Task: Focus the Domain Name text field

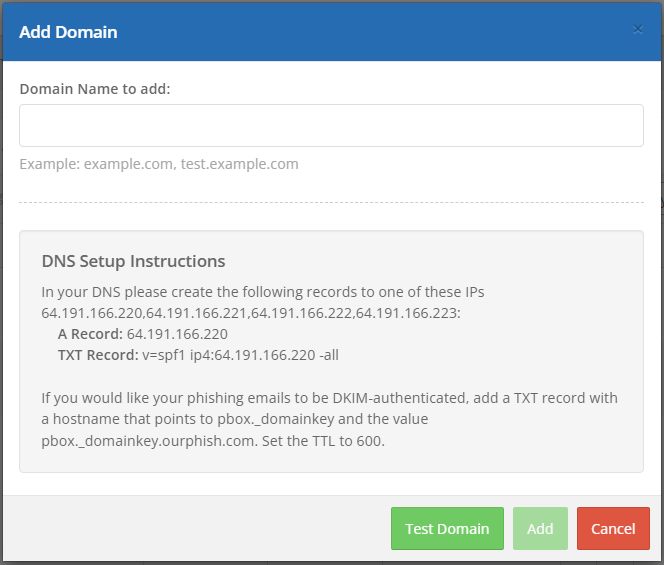Action: pos(331,126)
